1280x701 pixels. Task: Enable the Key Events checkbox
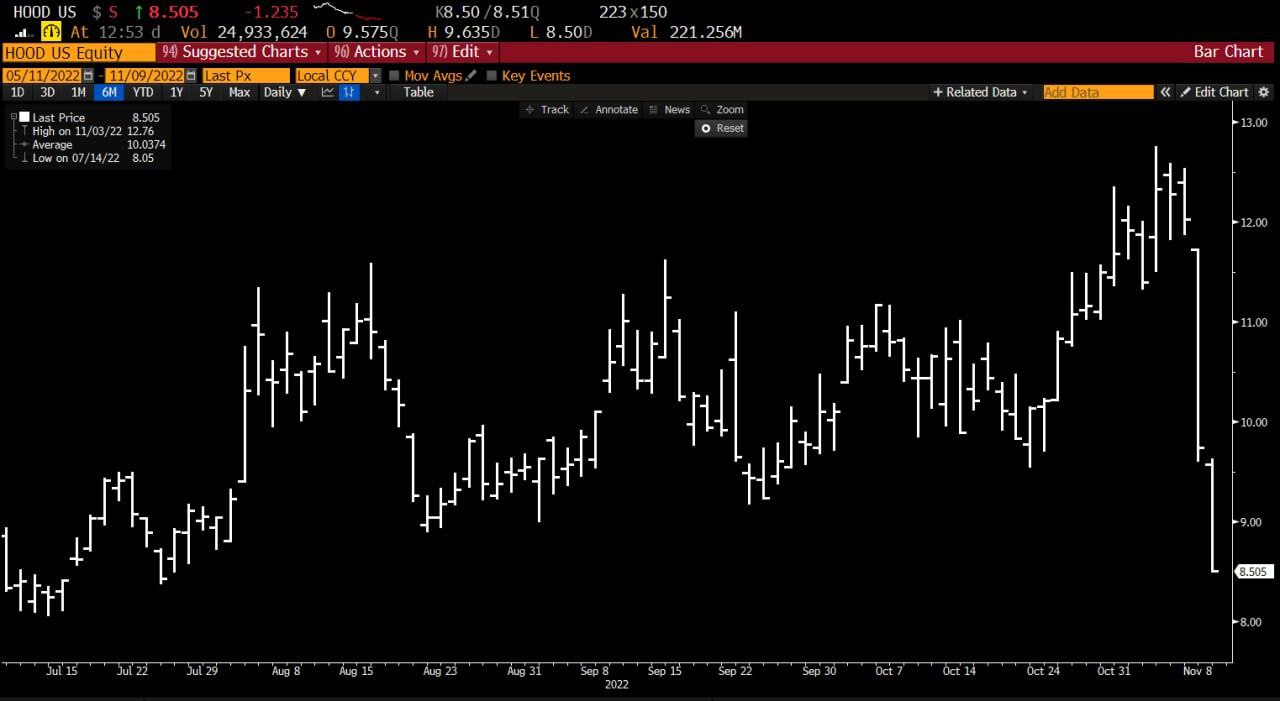(x=492, y=76)
